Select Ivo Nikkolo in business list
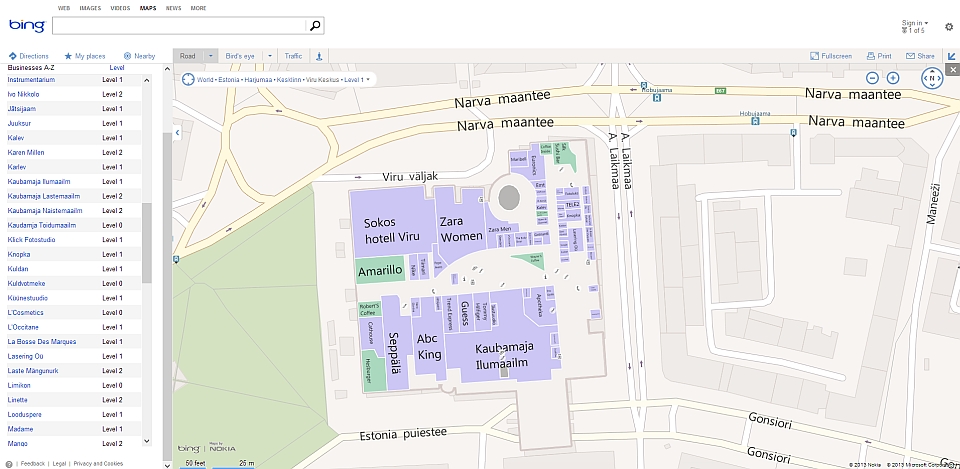 [23, 94]
